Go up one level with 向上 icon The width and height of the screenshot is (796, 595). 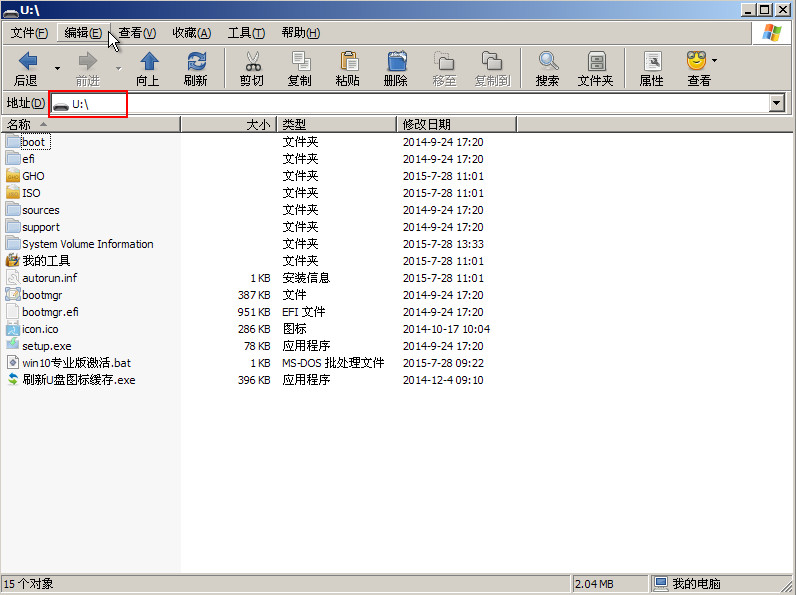149,61
